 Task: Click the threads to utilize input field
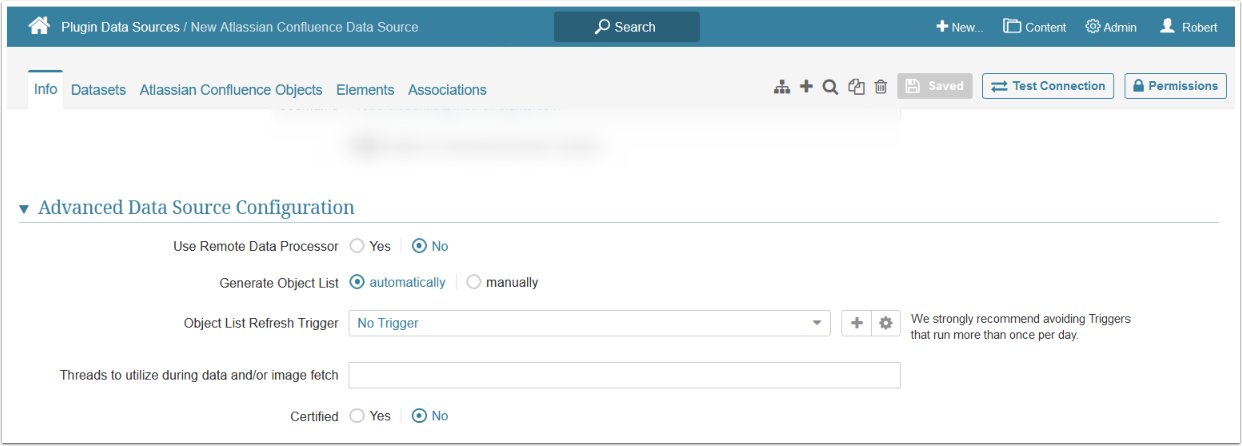click(x=624, y=375)
